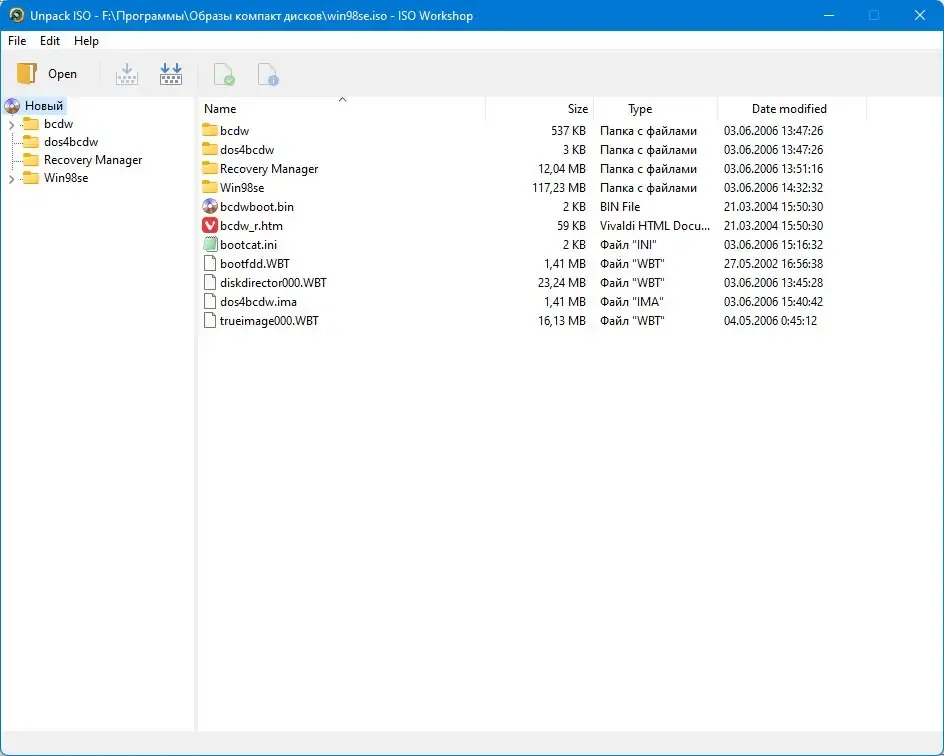Click the BIN File type cell
The width and height of the screenshot is (944, 756).
[x=620, y=206]
